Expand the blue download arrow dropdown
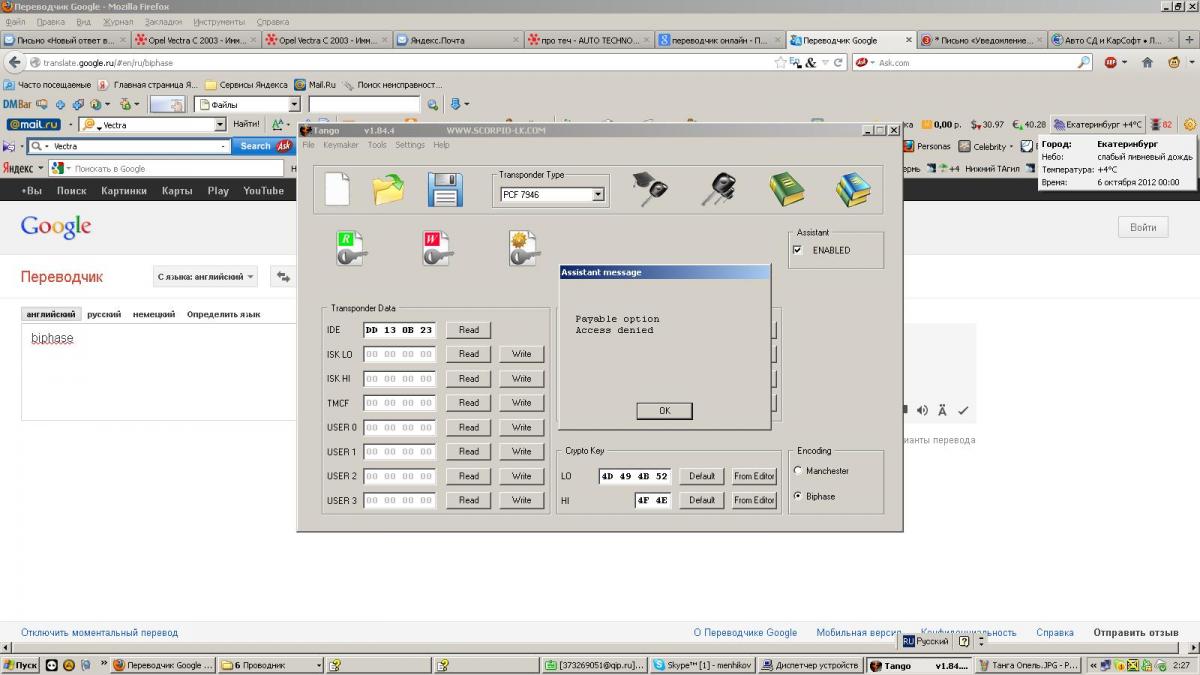The height and width of the screenshot is (675, 1200). pyautogui.click(x=467, y=104)
